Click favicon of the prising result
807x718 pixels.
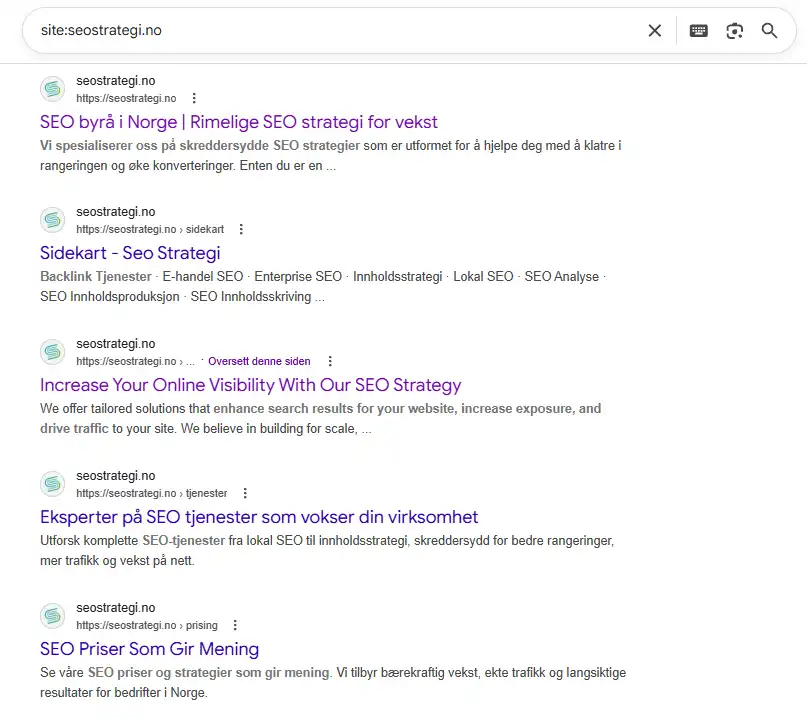pyautogui.click(x=53, y=616)
